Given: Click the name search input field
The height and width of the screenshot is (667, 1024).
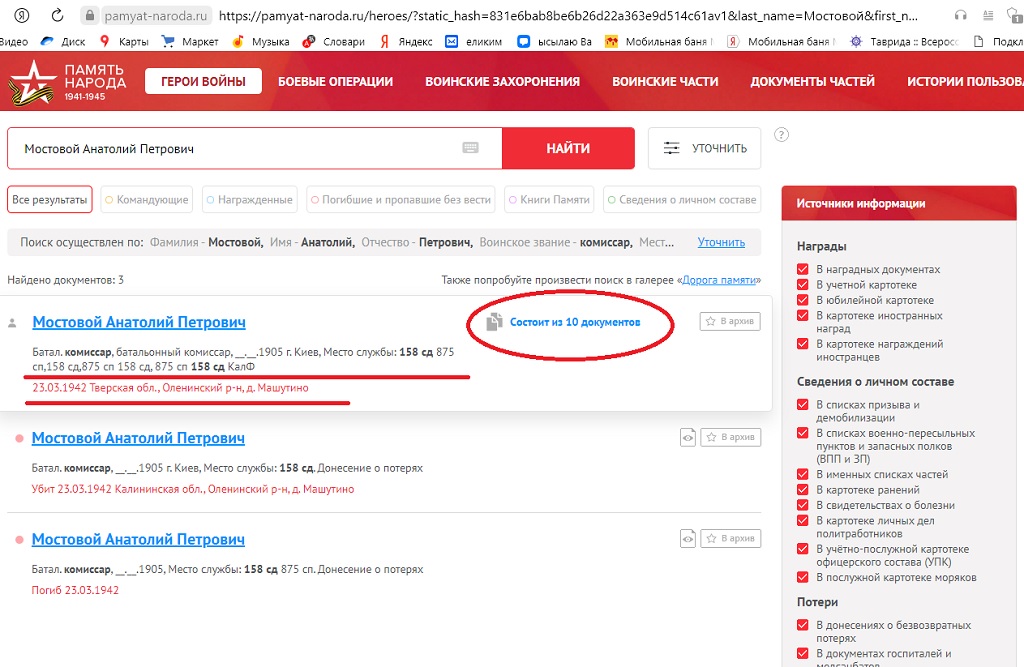Looking at the screenshot, I should tap(235, 148).
